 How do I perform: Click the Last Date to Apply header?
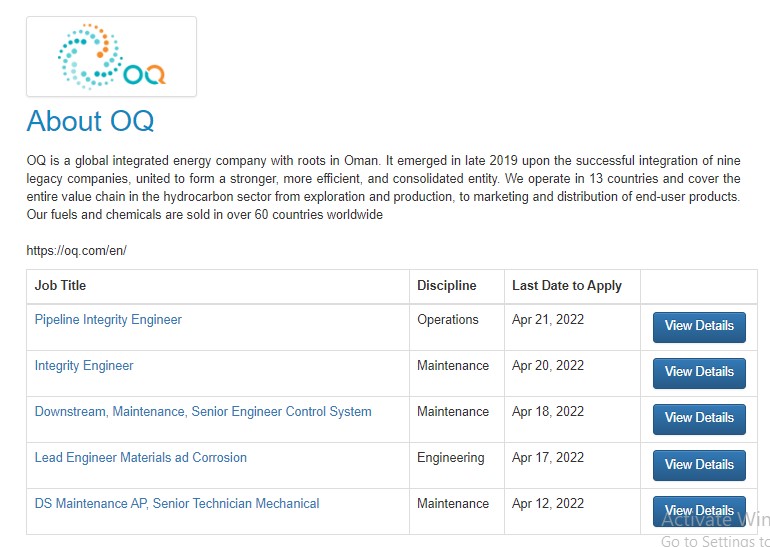(567, 285)
